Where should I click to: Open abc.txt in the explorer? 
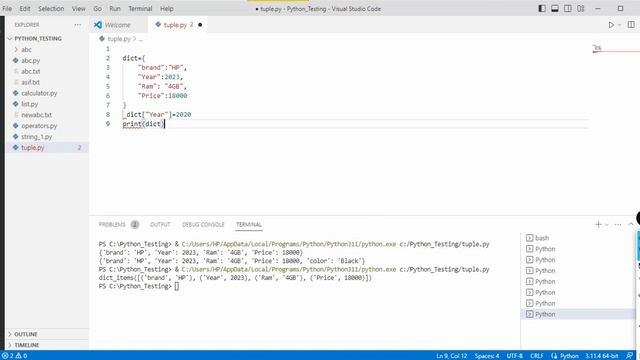pyautogui.click(x=31, y=71)
